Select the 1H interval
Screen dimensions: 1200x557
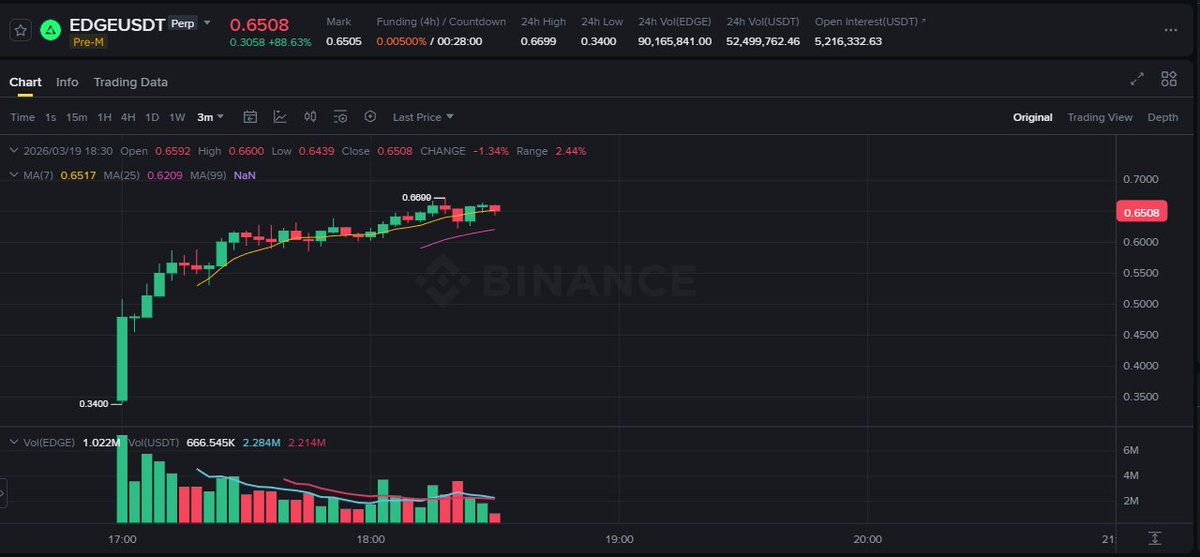click(x=104, y=117)
